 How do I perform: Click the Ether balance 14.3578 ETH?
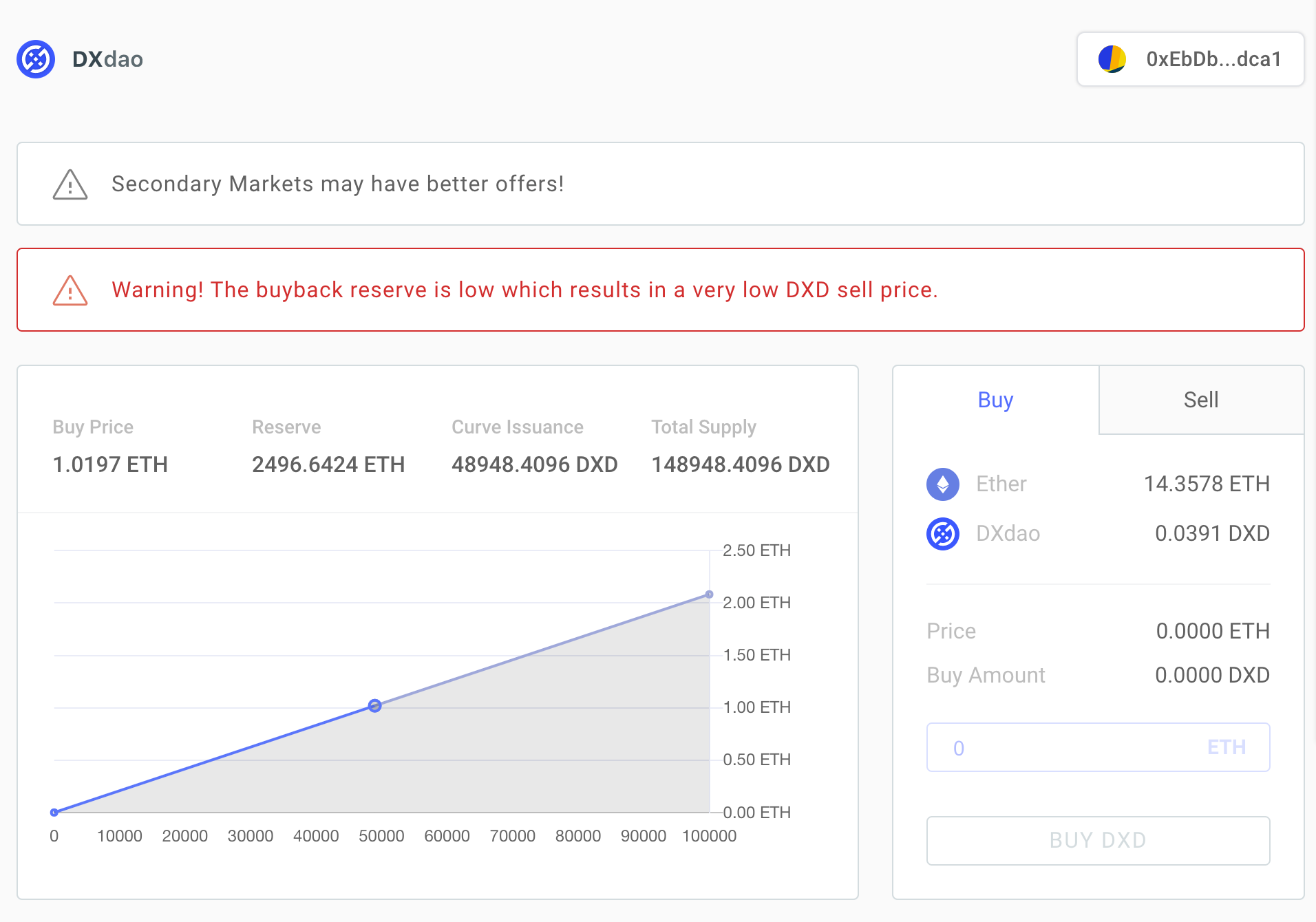click(x=1206, y=484)
